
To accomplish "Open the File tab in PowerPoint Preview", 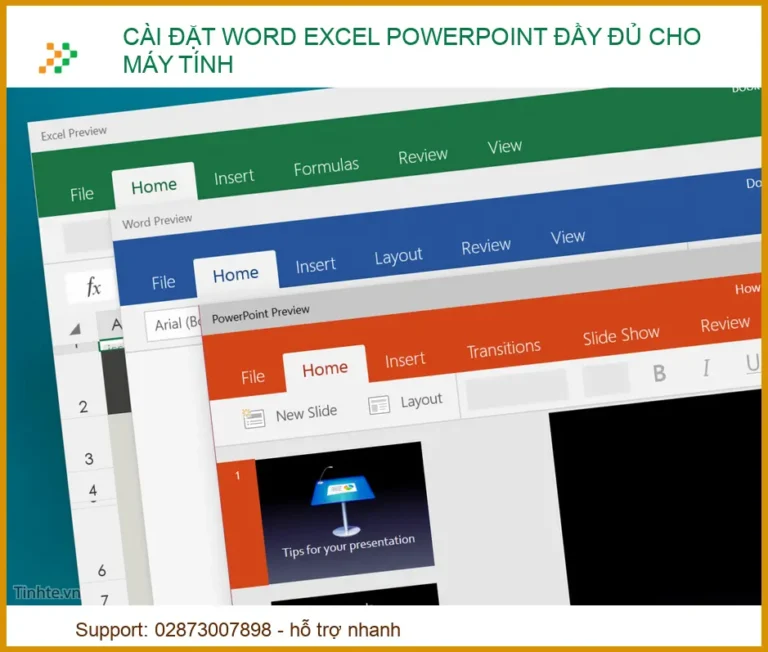I will click(x=253, y=377).
